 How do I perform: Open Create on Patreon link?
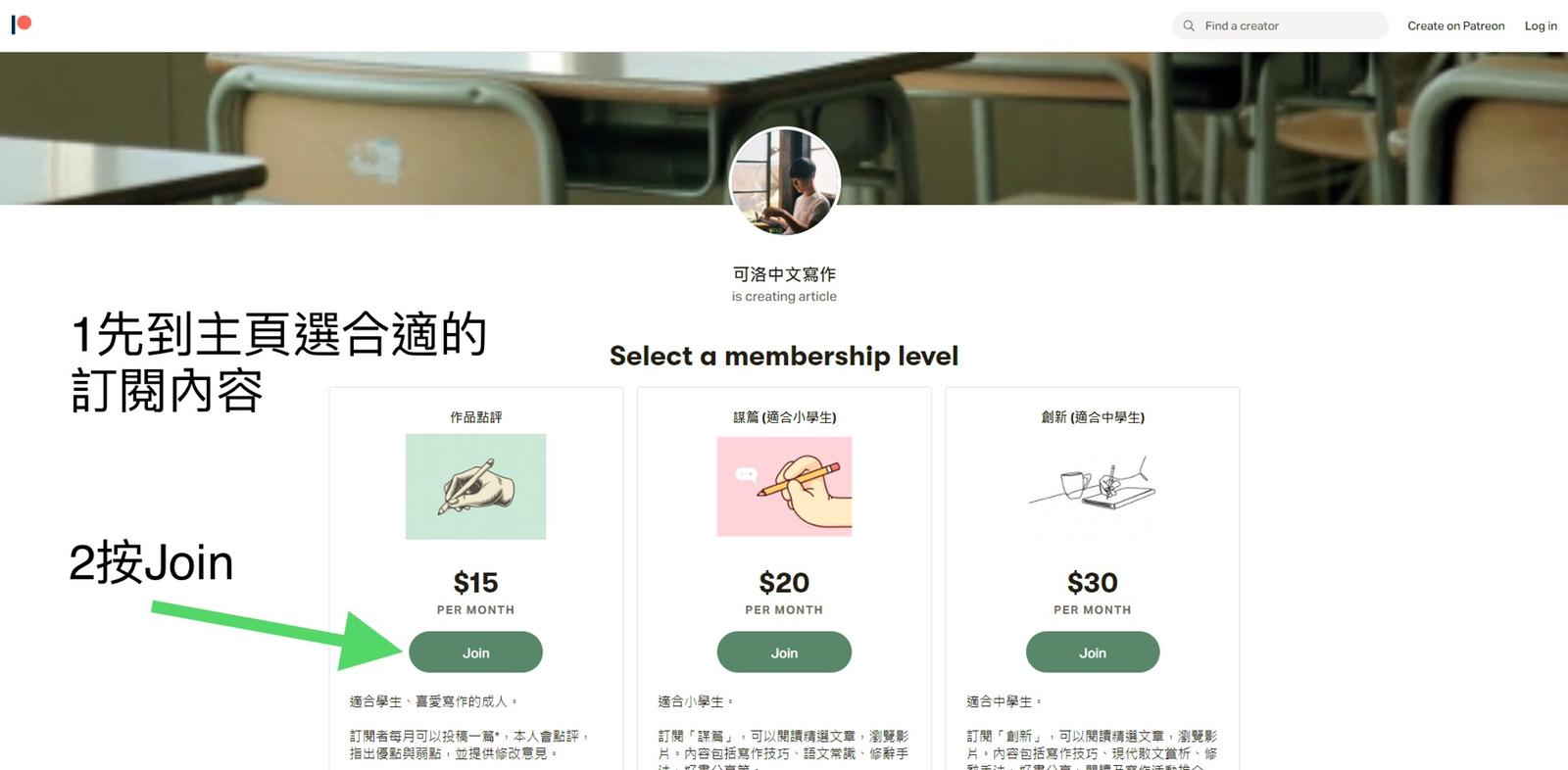pos(1455,25)
